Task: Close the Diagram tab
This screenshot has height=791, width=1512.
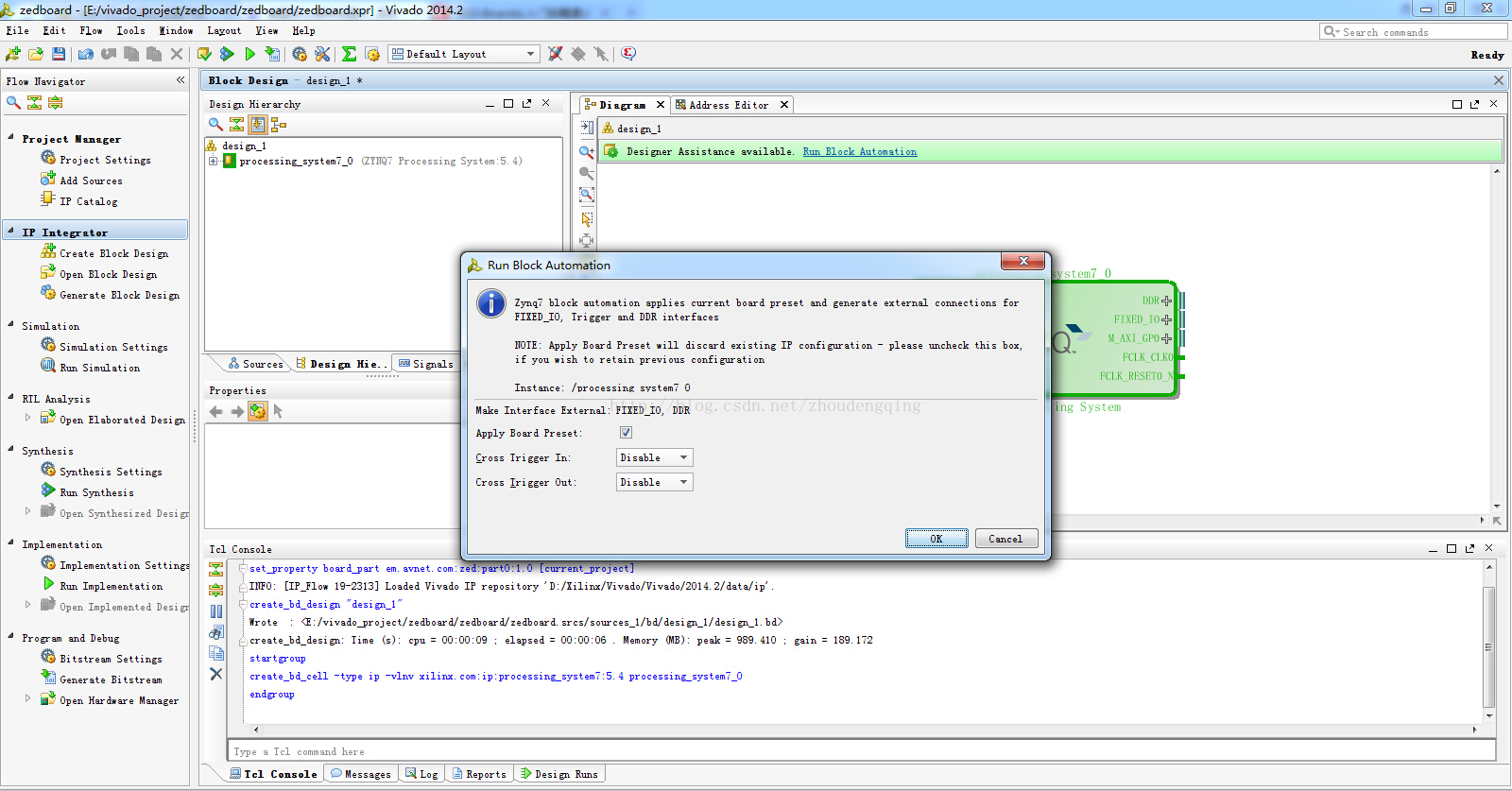Action: (x=661, y=105)
